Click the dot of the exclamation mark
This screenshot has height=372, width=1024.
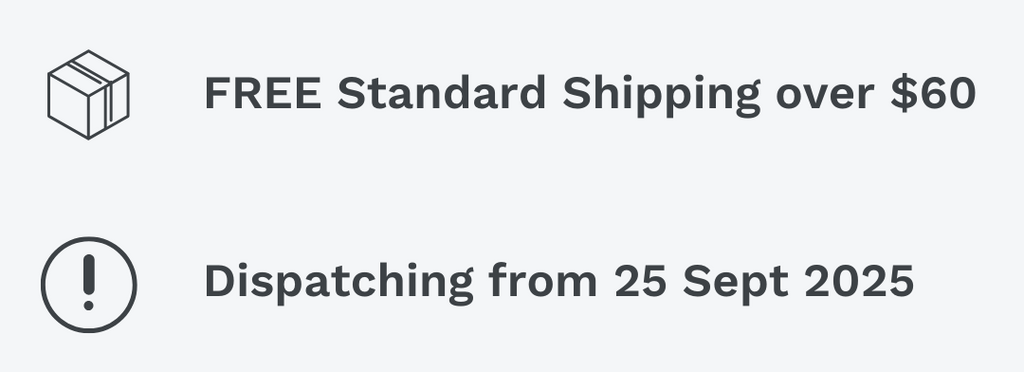pyautogui.click(x=89, y=304)
